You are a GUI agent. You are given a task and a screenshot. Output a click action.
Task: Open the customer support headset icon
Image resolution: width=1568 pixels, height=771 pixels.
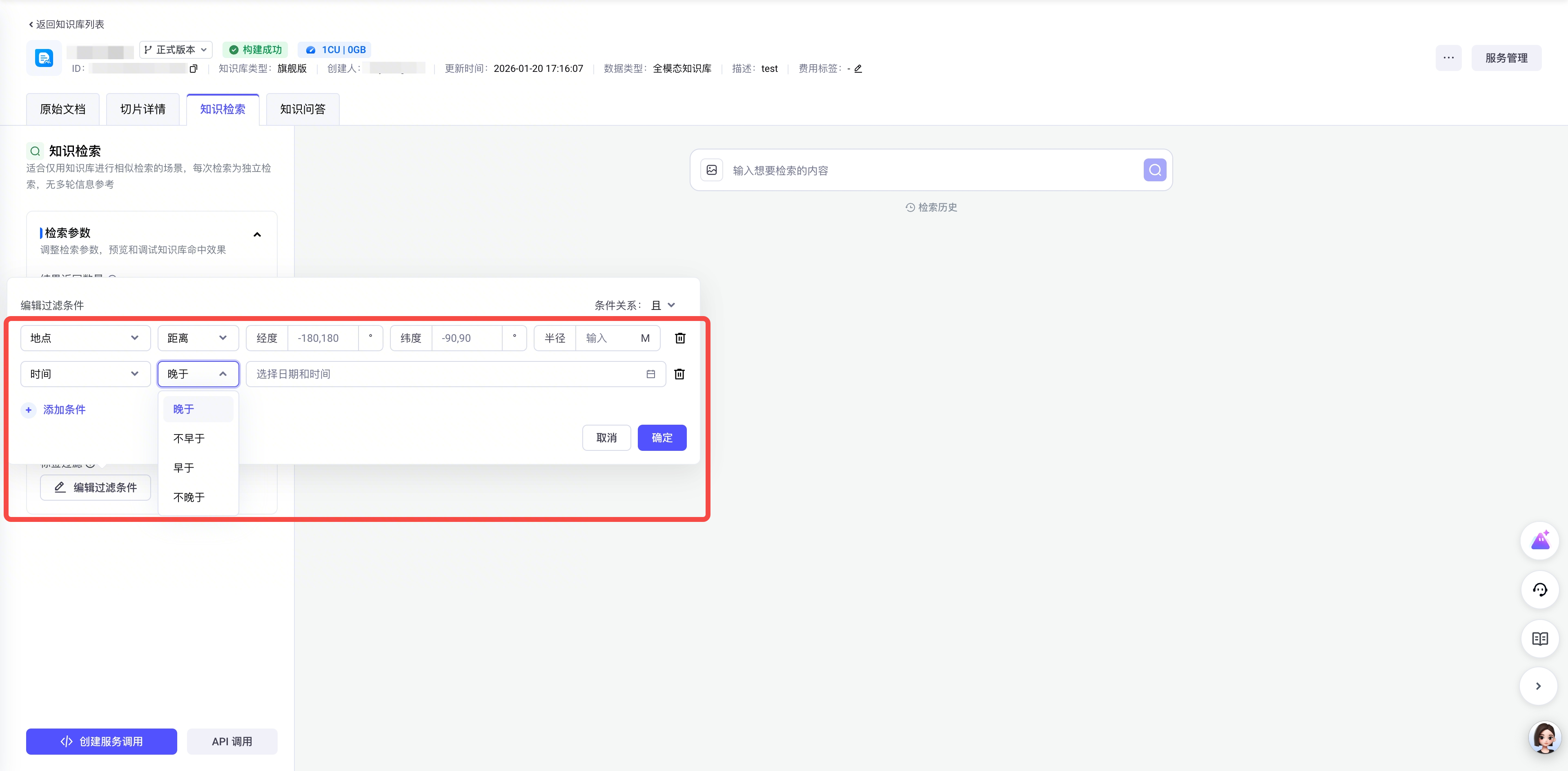[1539, 590]
